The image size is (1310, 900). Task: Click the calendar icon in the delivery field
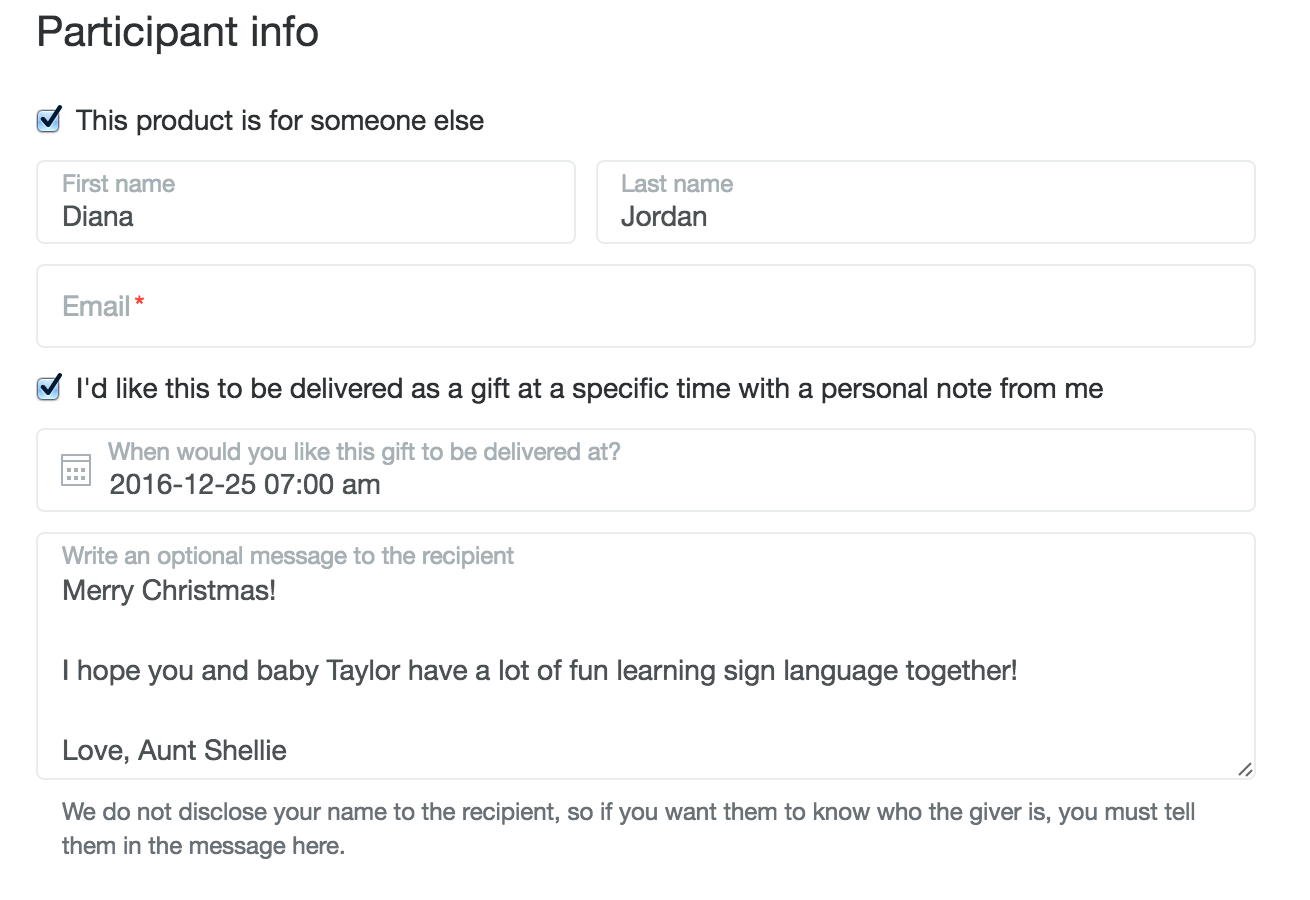[x=76, y=470]
